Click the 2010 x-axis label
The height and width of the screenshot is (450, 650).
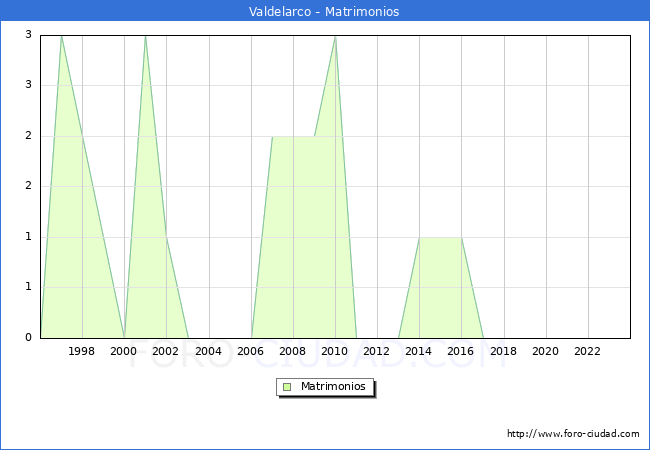coord(335,351)
